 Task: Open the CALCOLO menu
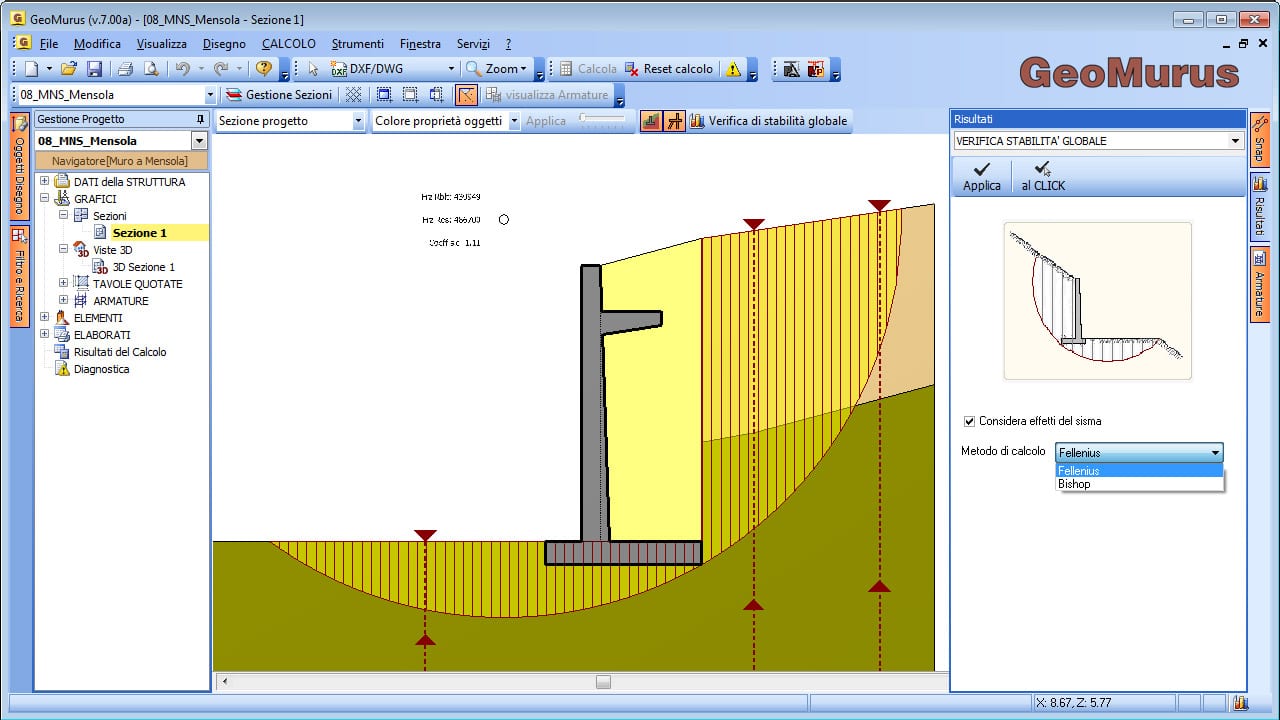[289, 44]
